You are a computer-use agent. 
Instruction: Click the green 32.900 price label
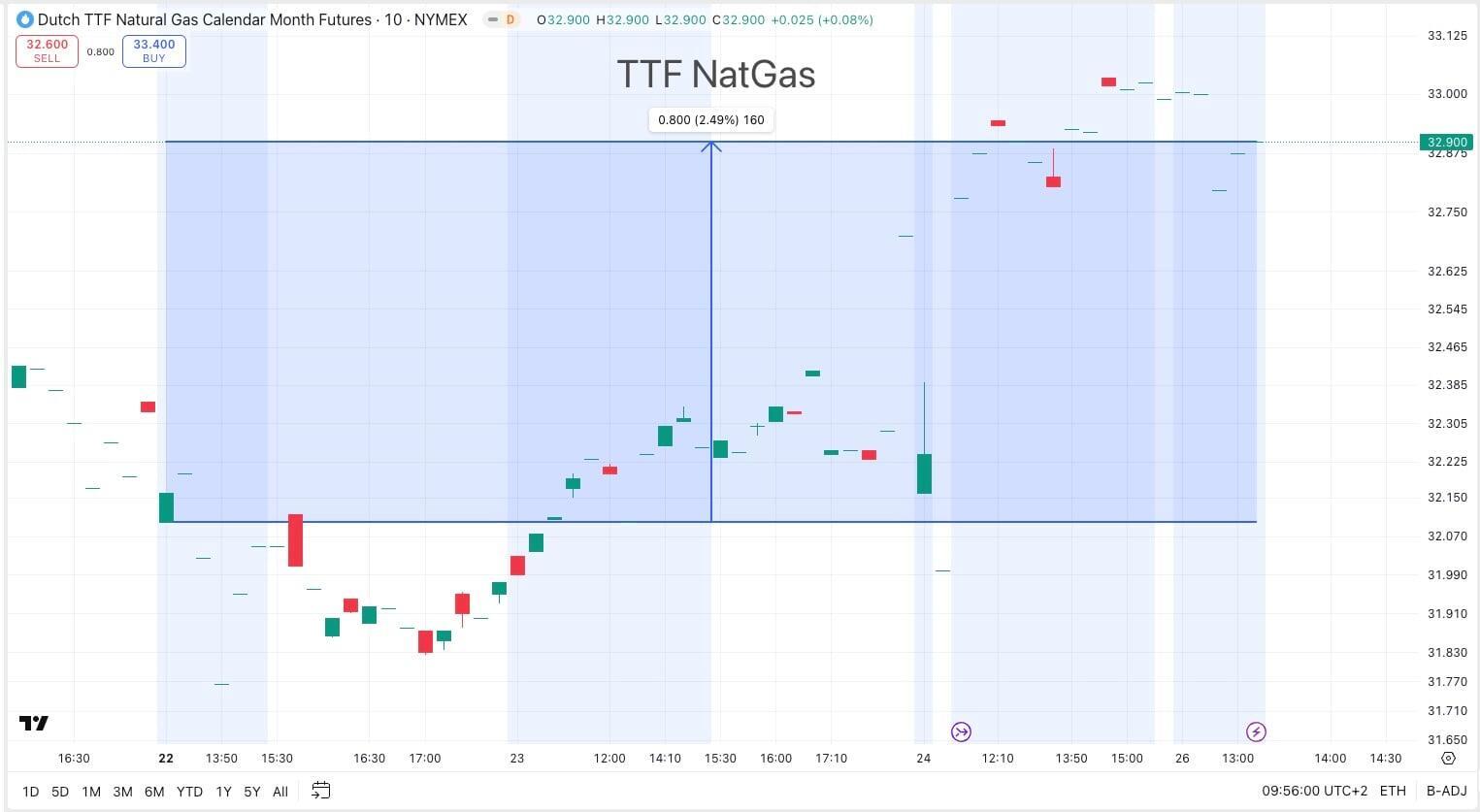tap(1446, 142)
